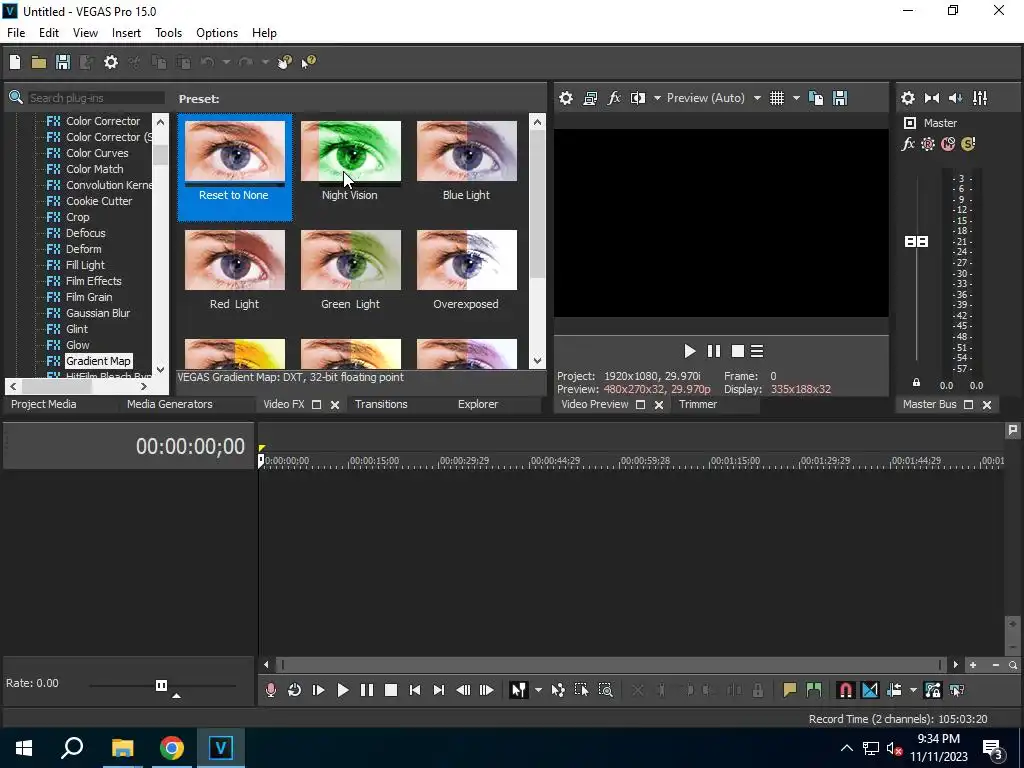1024x768 pixels.
Task: Lock the Master fader channels
Action: pos(916,383)
